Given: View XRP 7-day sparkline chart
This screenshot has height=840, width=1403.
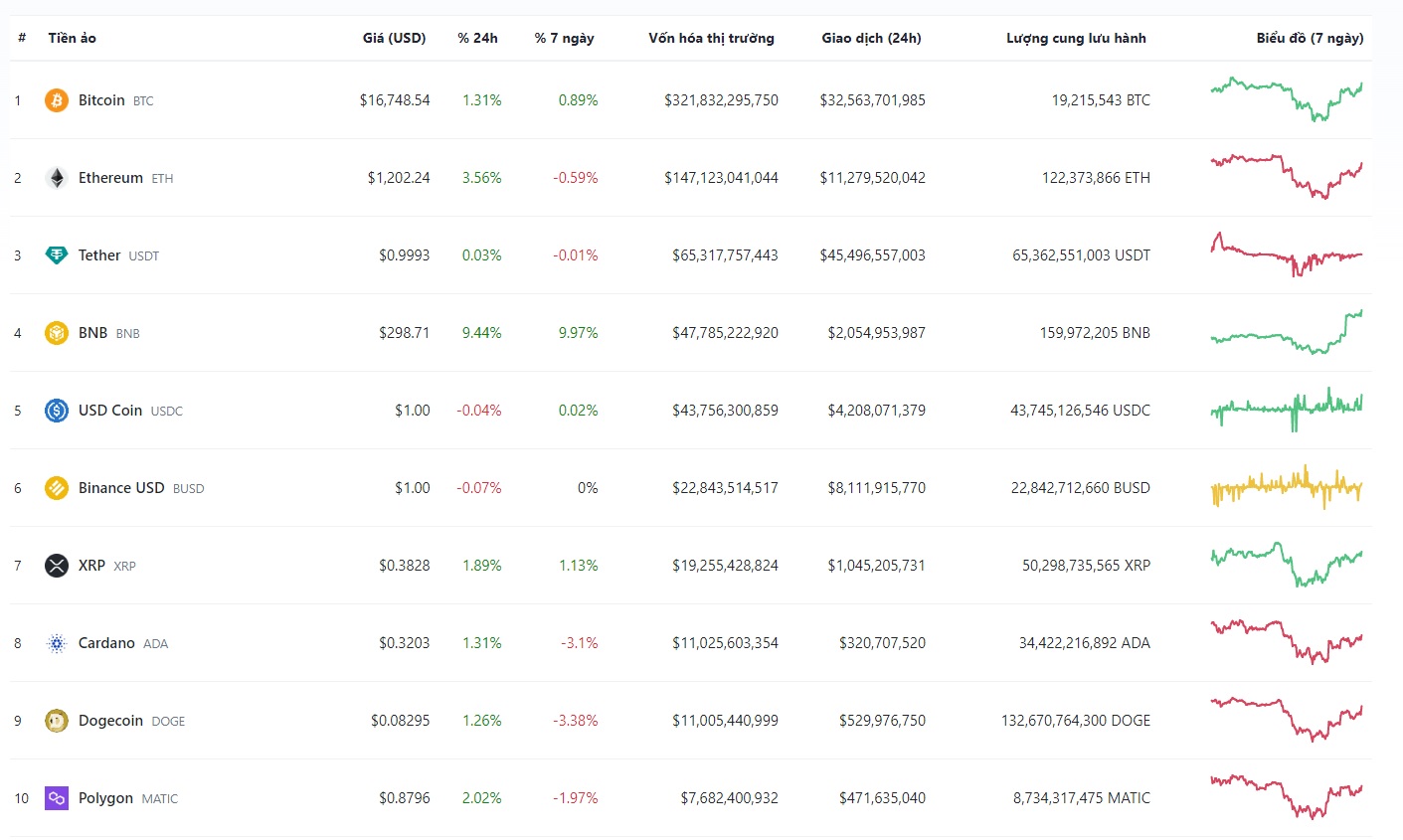Looking at the screenshot, I should [x=1287, y=565].
